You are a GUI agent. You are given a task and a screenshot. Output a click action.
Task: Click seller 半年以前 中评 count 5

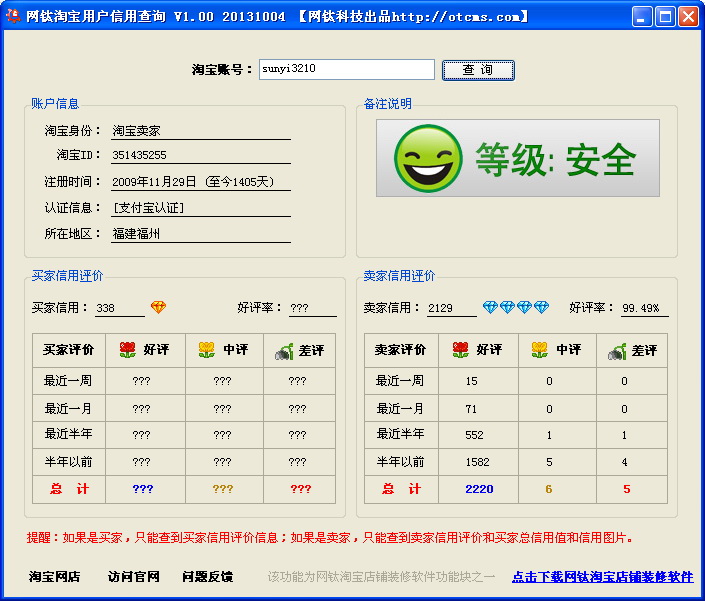click(x=549, y=462)
